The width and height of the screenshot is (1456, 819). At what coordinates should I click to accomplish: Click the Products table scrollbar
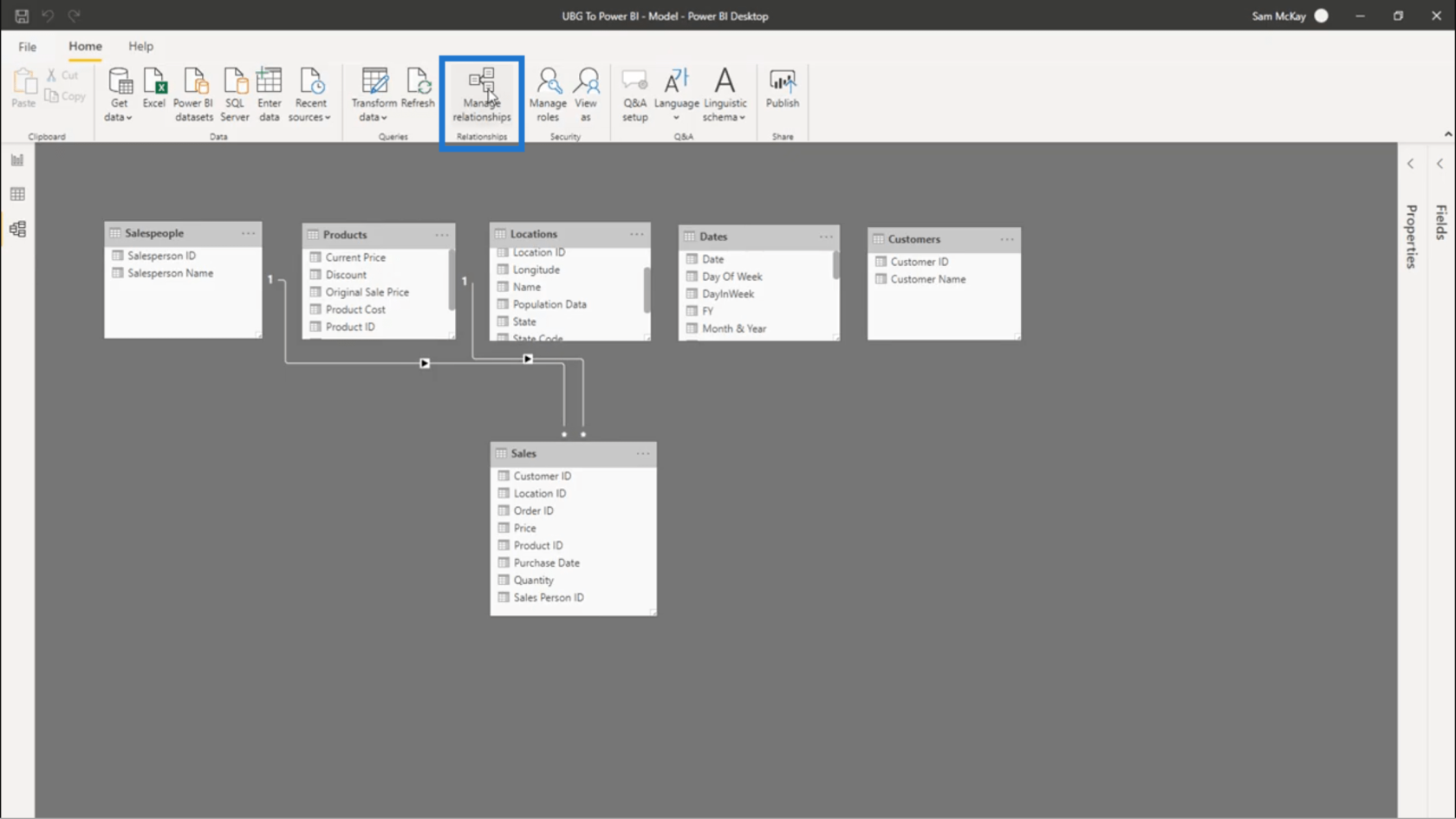(x=452, y=279)
